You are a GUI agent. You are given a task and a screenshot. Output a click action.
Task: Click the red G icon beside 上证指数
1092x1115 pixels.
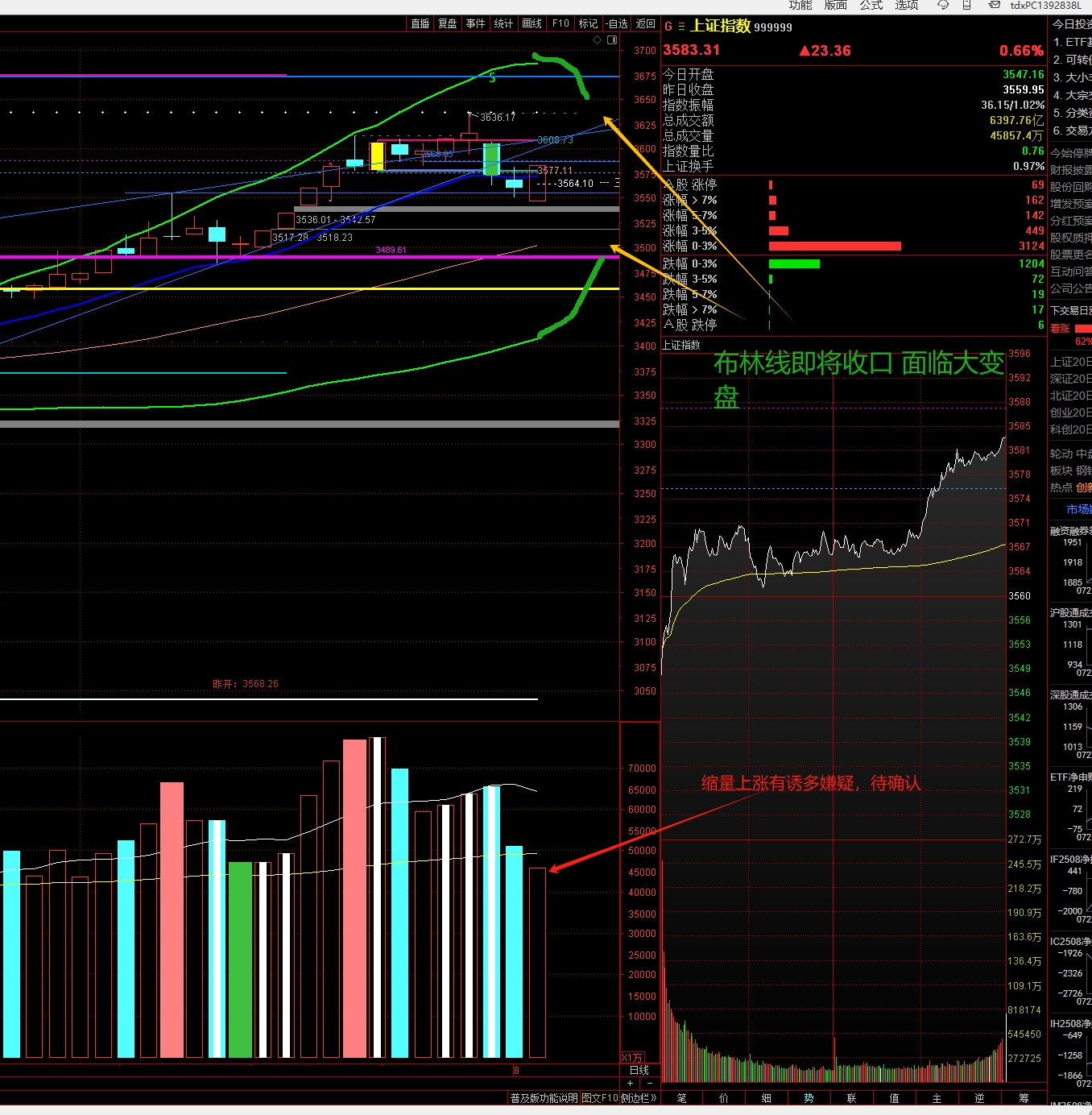(x=668, y=27)
